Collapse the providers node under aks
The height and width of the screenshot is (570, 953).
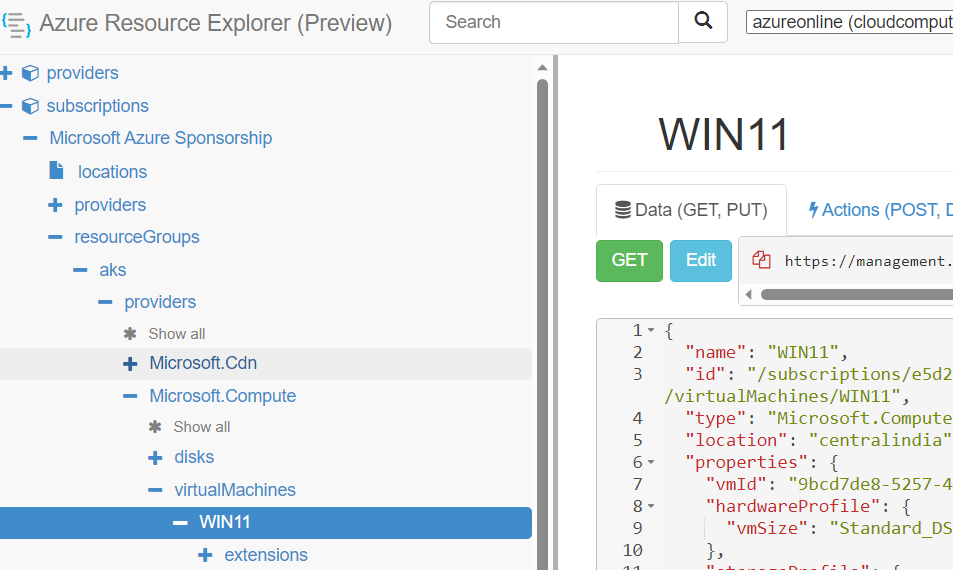105,302
